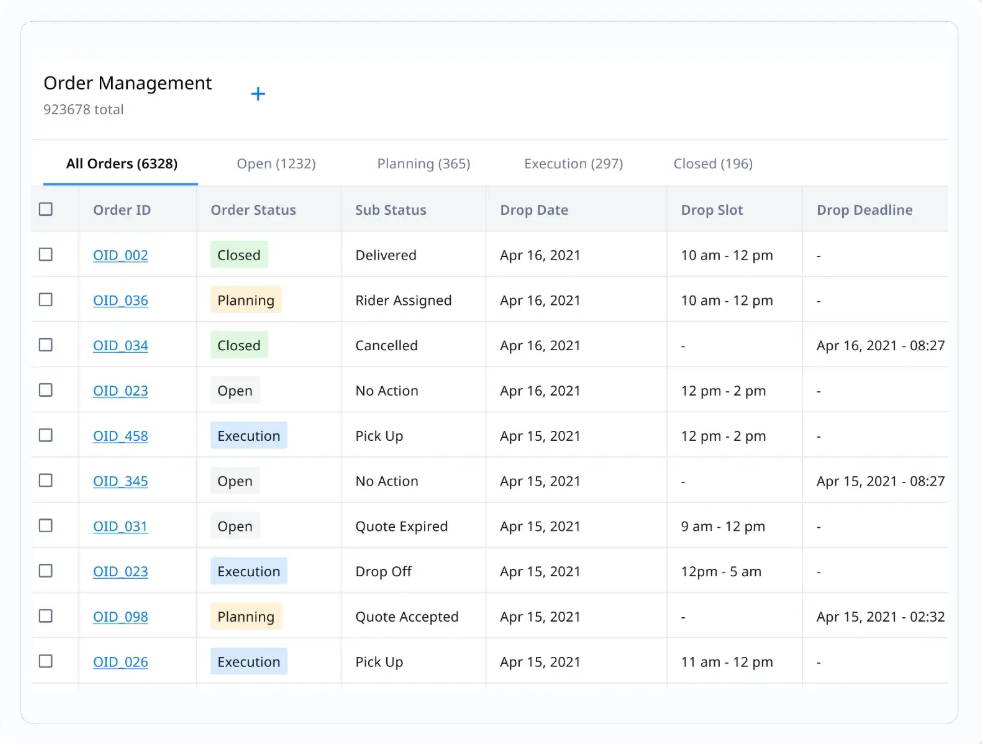Screen dimensions: 982x744
Task: Select the All Orders (6328) tab
Action: pos(121,163)
